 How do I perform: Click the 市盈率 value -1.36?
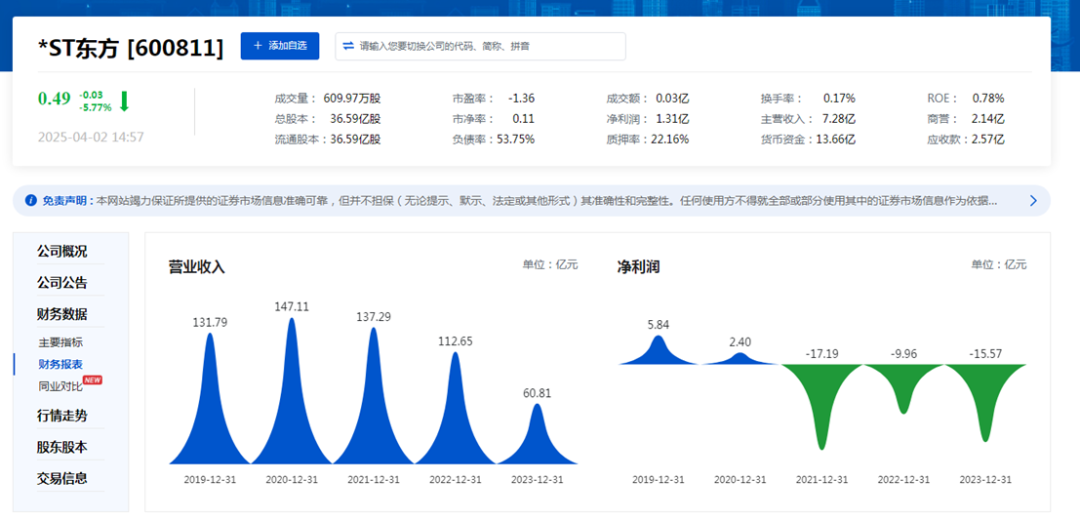click(x=521, y=98)
